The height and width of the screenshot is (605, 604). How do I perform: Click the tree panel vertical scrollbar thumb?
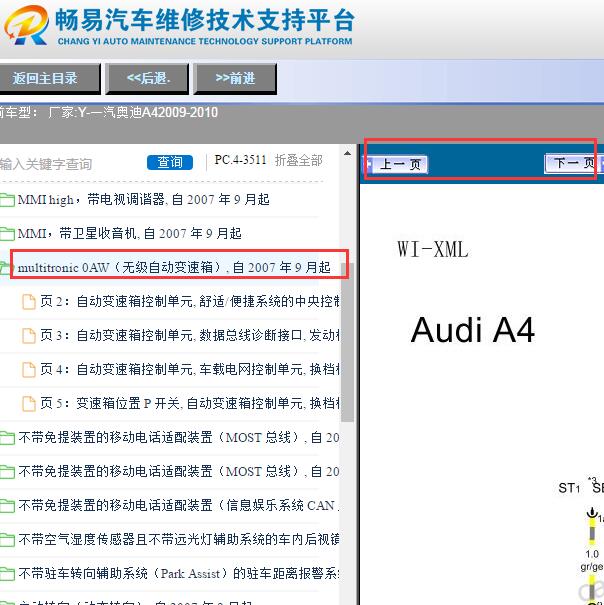click(x=347, y=341)
